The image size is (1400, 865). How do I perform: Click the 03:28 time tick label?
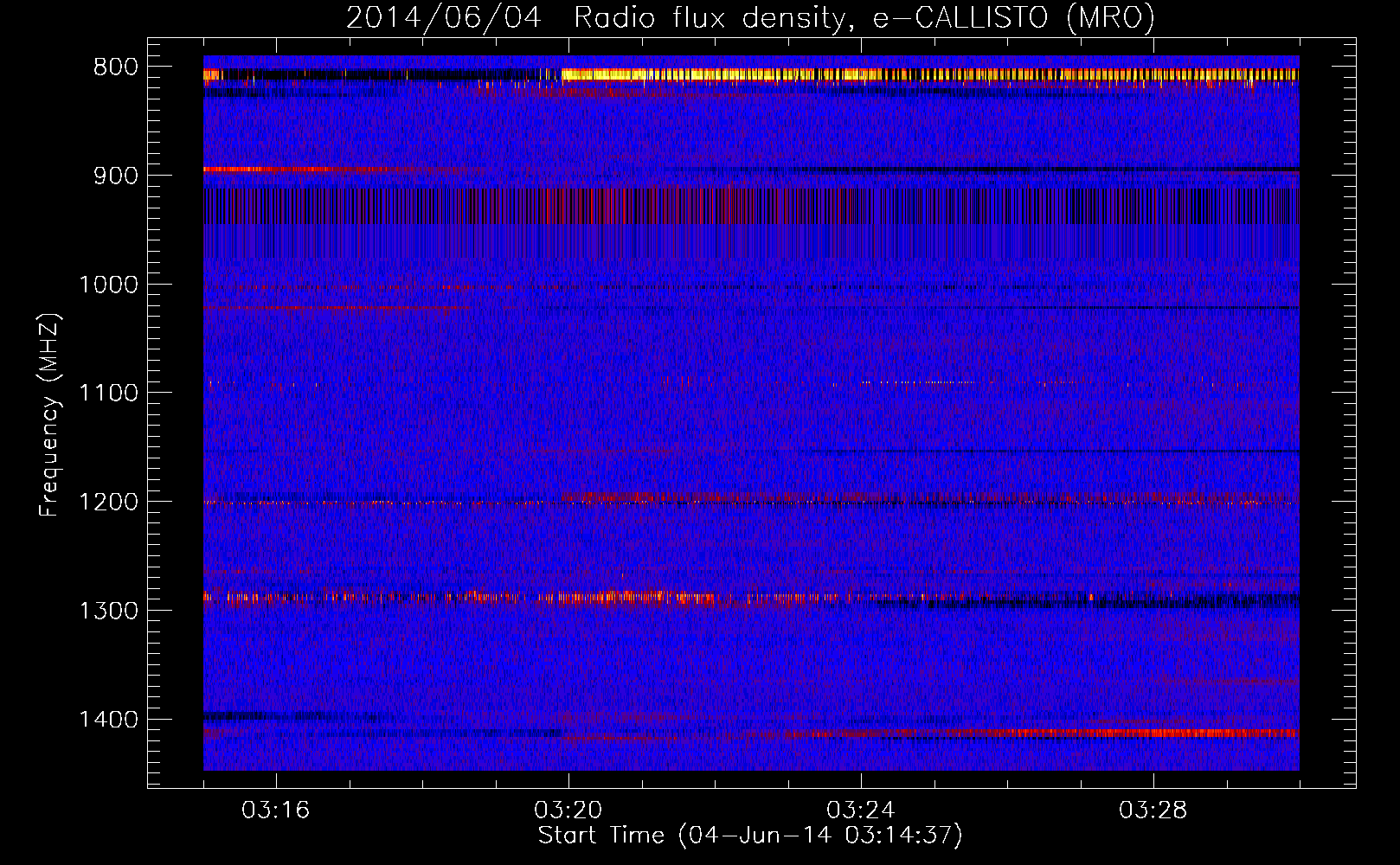(x=1153, y=811)
